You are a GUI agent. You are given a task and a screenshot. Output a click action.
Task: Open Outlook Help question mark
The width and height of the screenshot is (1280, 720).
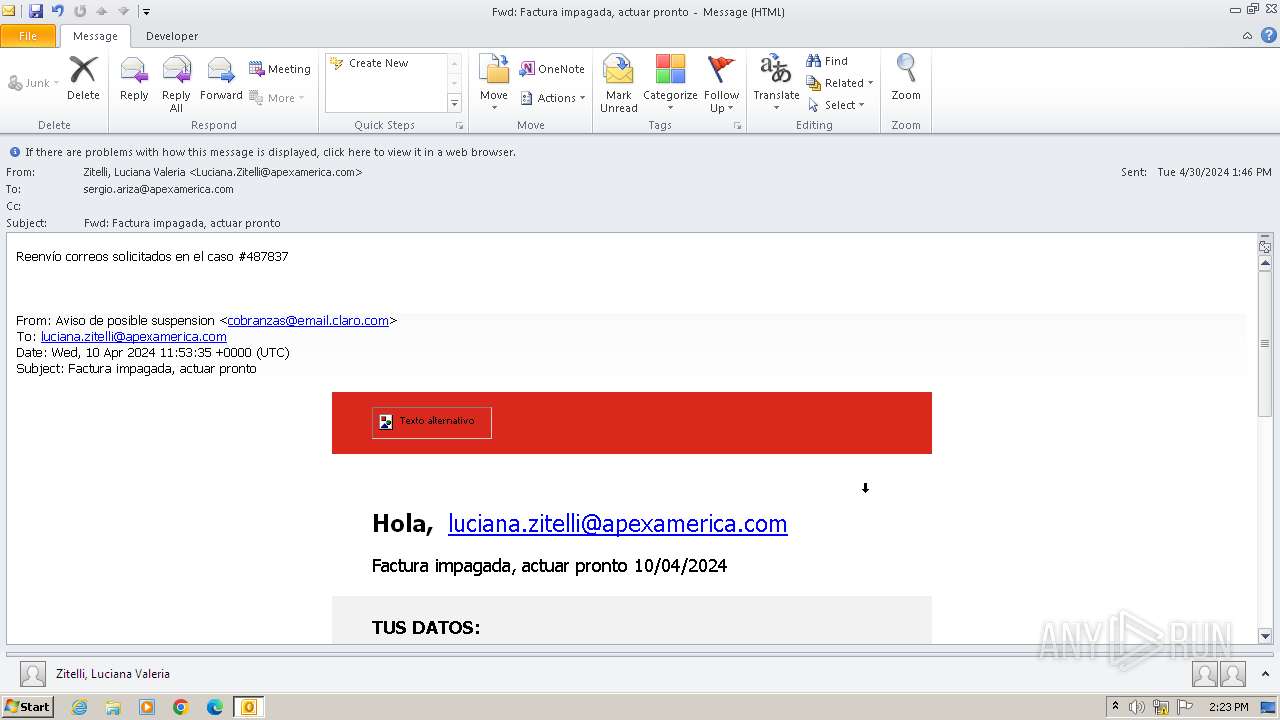point(1268,35)
